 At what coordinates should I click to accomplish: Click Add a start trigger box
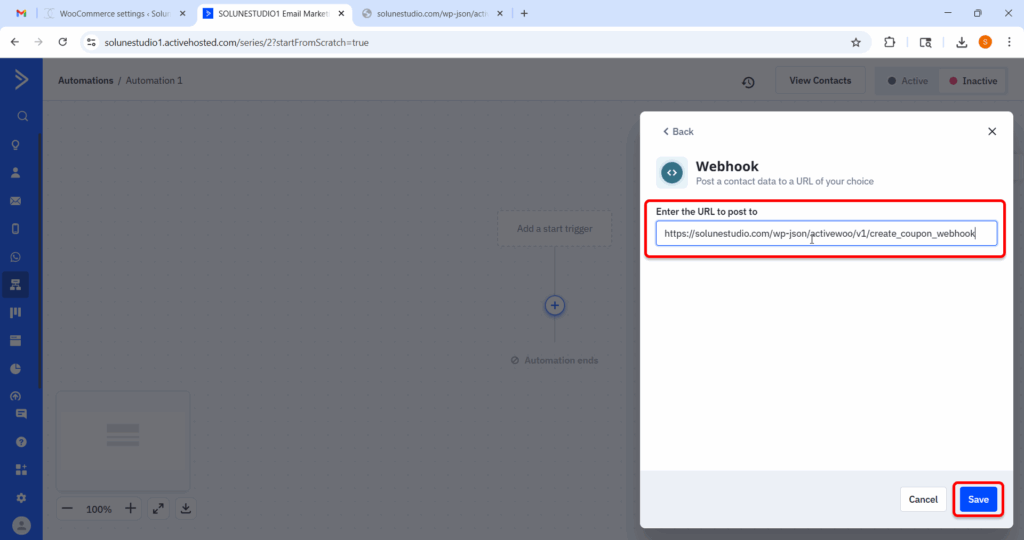[554, 229]
